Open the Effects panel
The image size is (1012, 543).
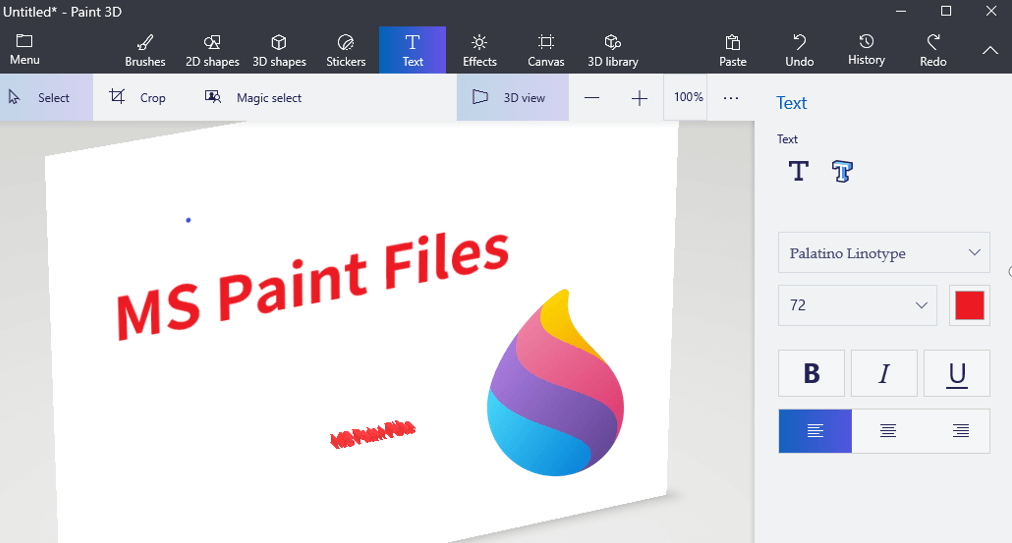tap(479, 50)
